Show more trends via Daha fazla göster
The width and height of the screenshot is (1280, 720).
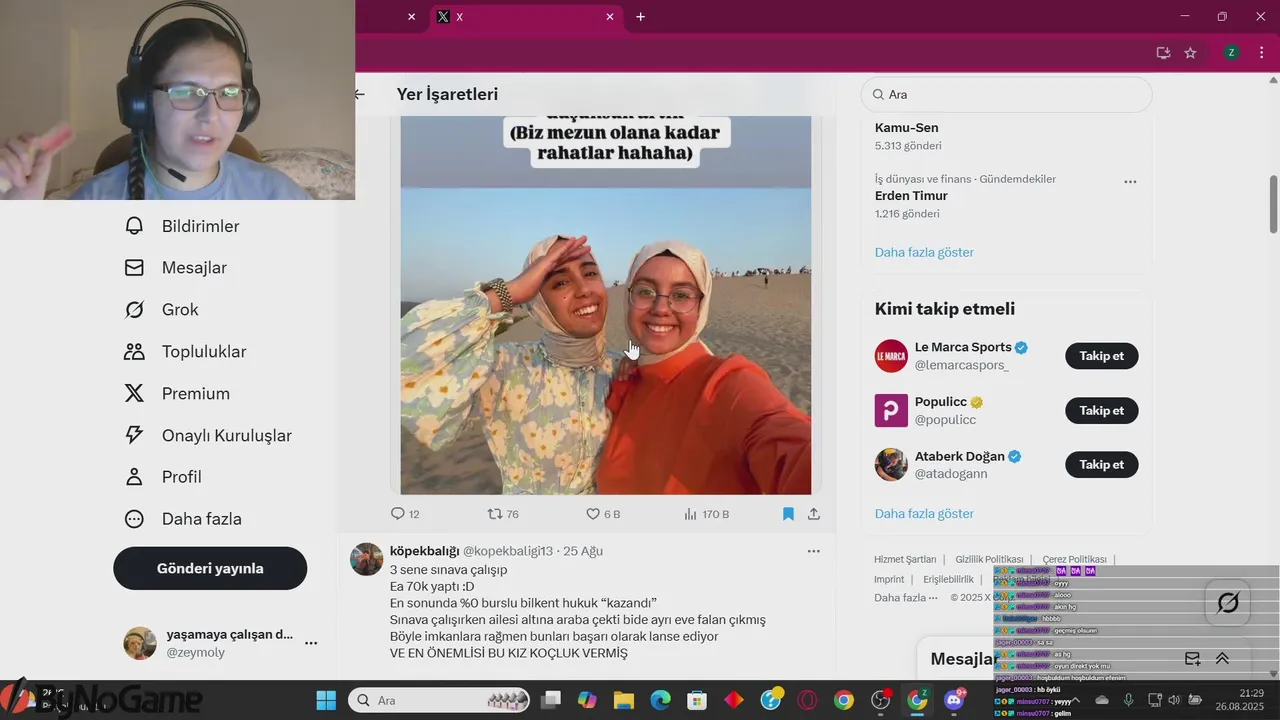tap(924, 252)
